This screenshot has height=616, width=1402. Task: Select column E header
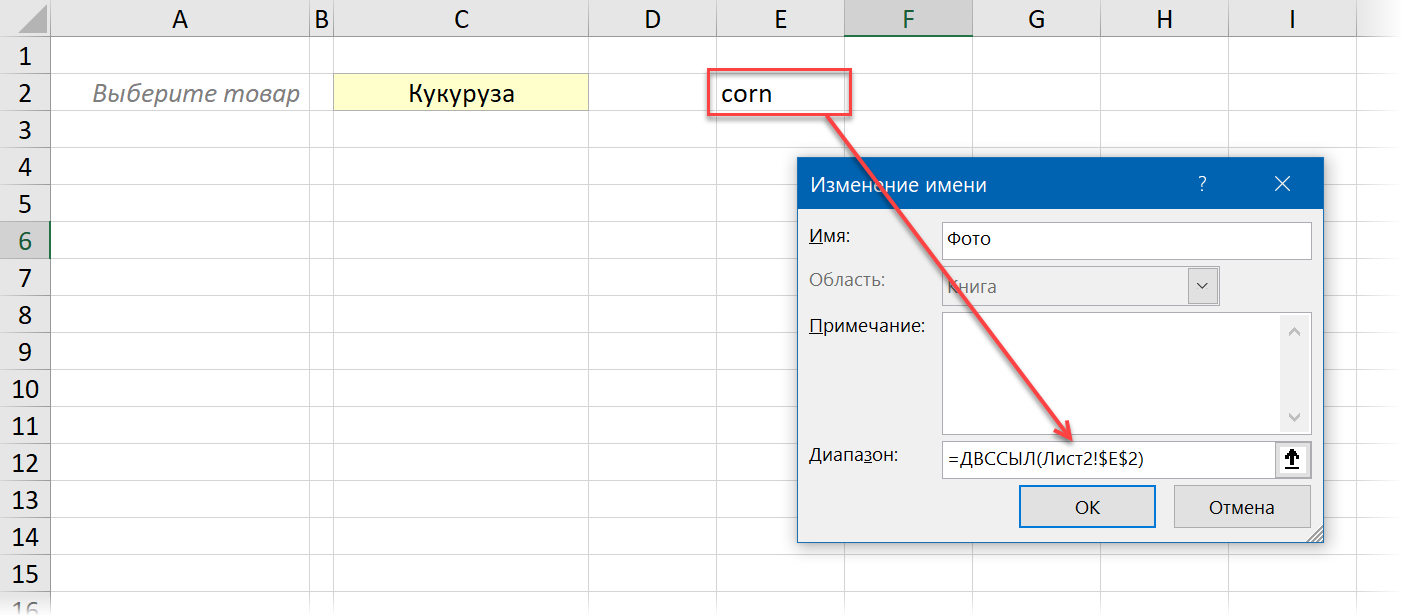(x=780, y=18)
